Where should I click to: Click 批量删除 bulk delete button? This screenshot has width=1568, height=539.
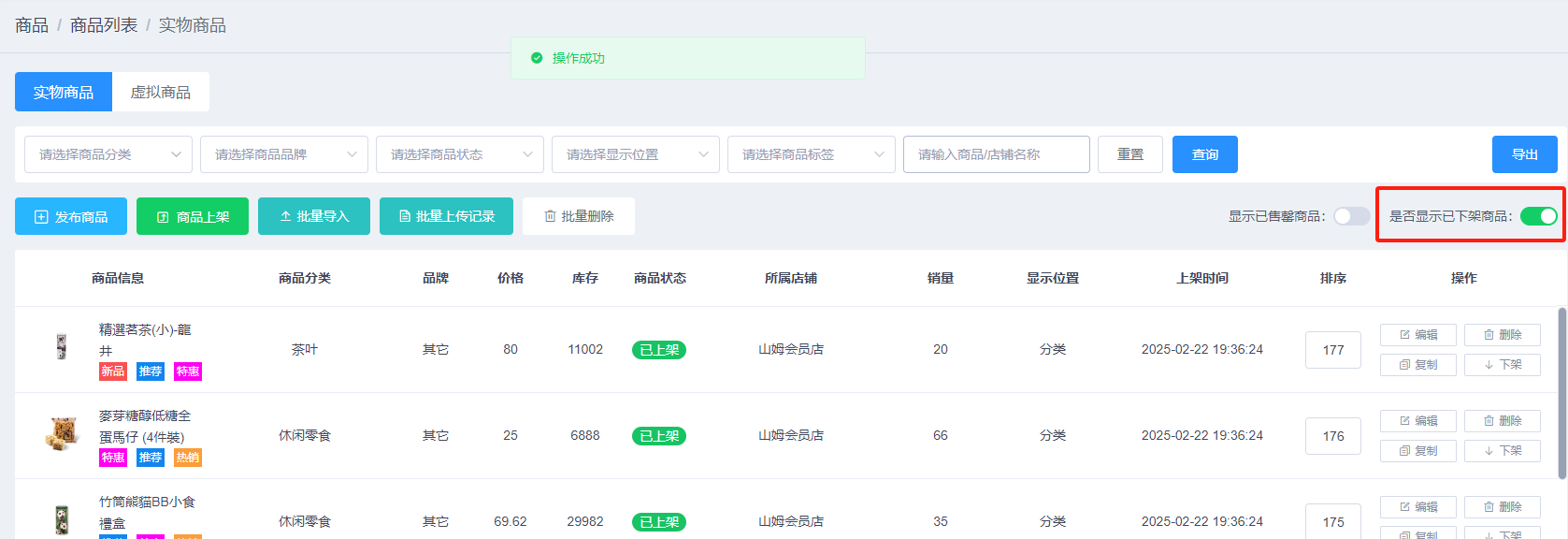[x=579, y=216]
